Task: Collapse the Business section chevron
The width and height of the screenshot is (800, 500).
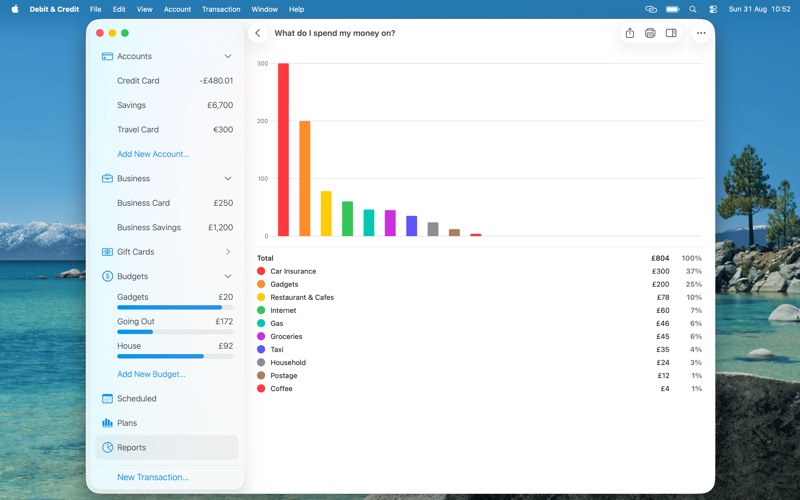Action: [228, 179]
